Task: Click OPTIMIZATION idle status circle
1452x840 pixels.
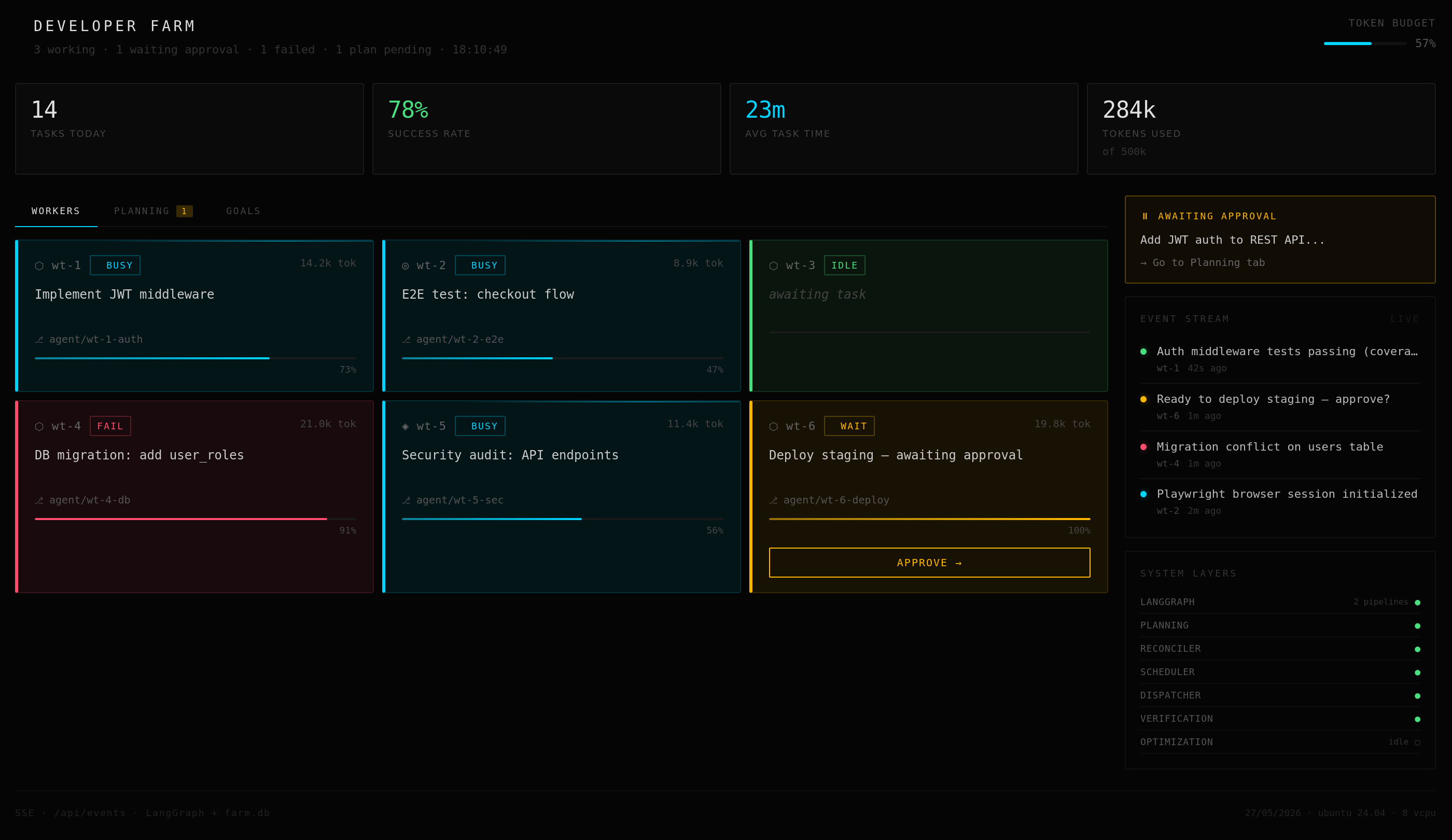Action: point(1417,743)
